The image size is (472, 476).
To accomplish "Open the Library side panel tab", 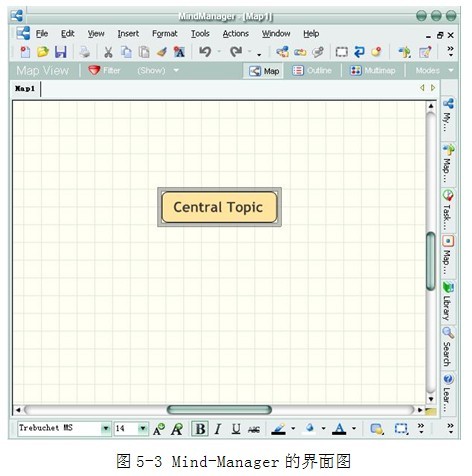I will click(448, 302).
